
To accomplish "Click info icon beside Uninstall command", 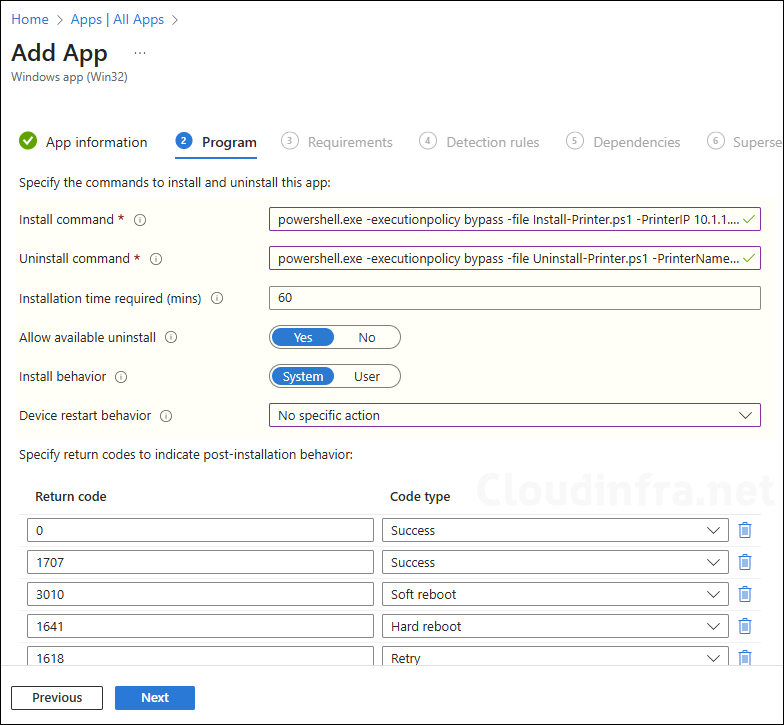I will tap(156, 259).
